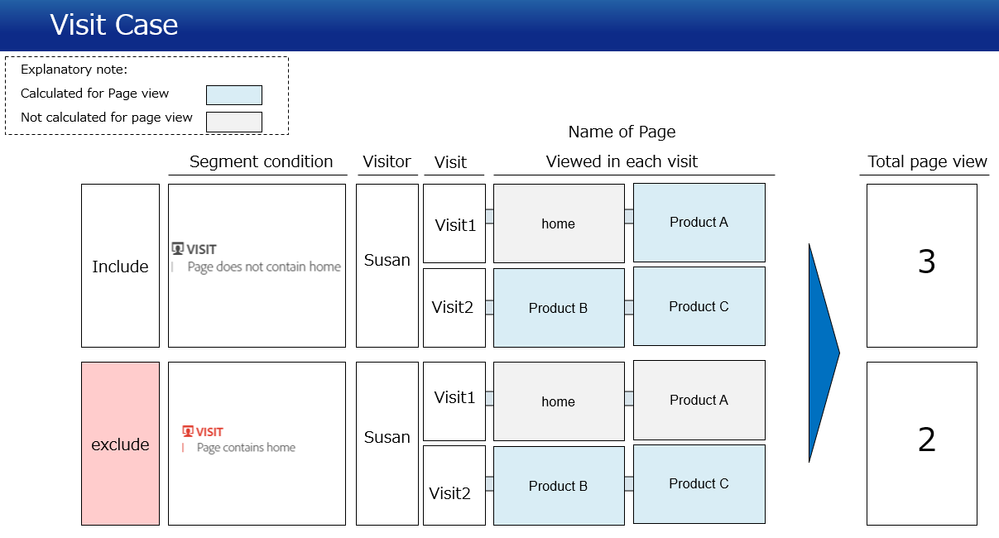The height and width of the screenshot is (538, 999).
Task: Select the light blue legend swatch
Action: coord(234,95)
